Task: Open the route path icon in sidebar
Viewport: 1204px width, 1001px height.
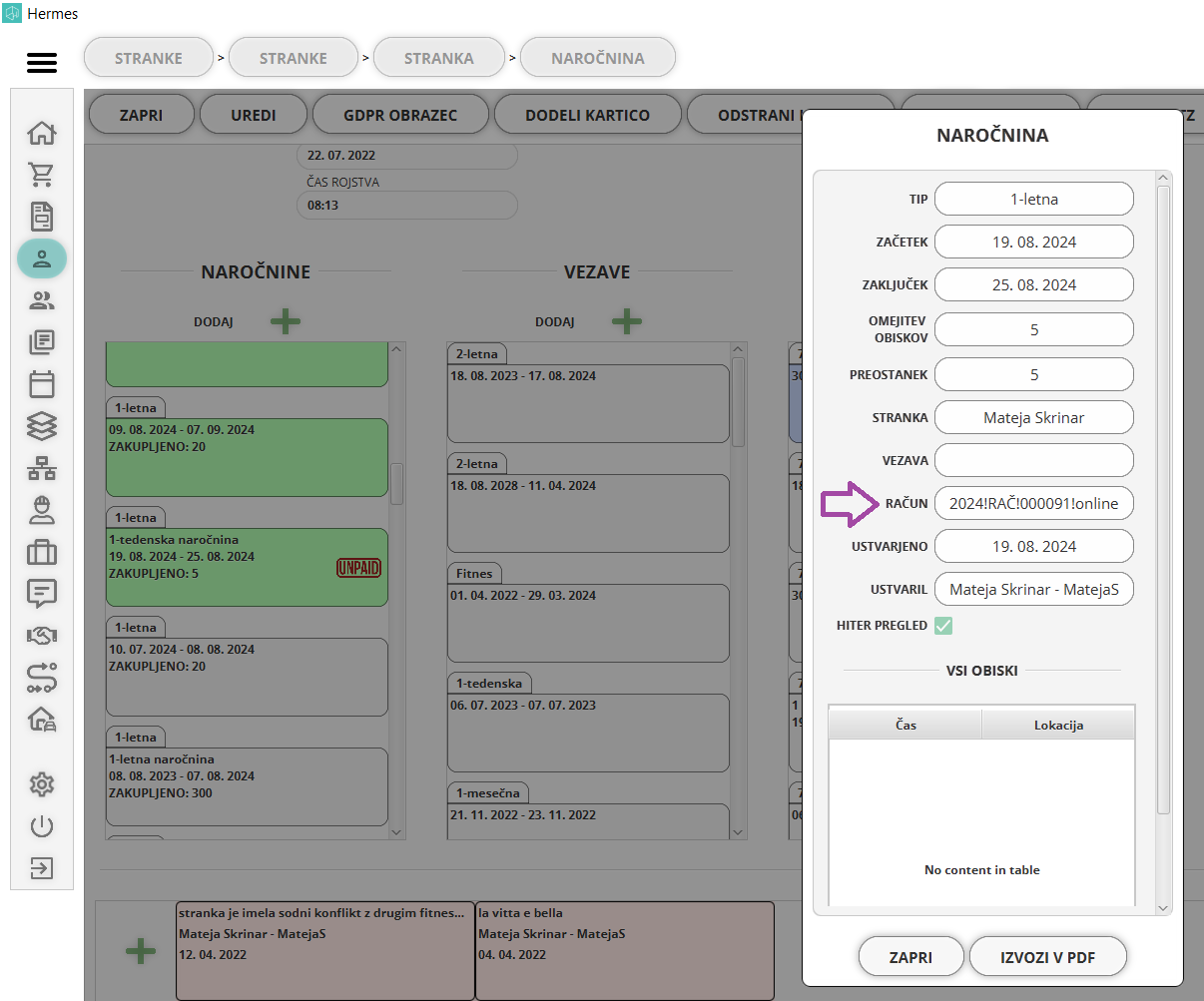Action: pos(42,678)
